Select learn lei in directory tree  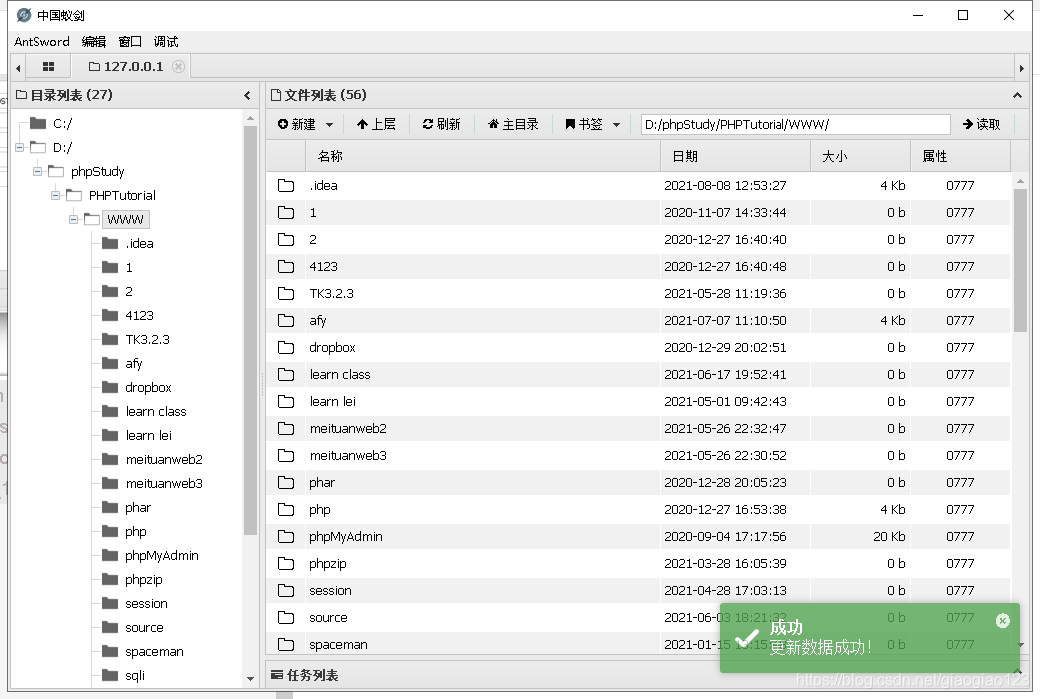tap(149, 435)
